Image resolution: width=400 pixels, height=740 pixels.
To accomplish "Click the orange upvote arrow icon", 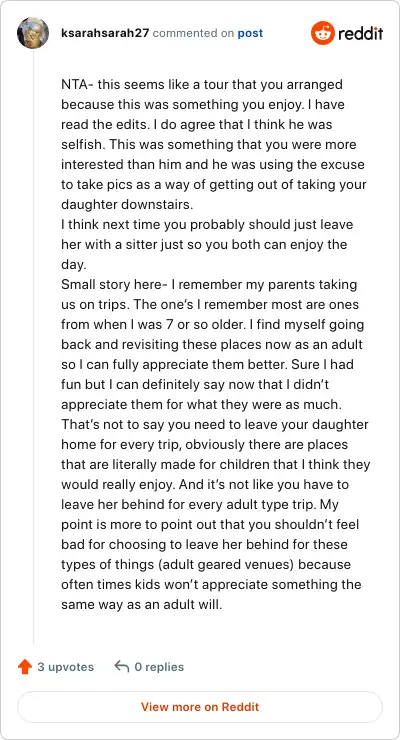I will tap(25, 667).
